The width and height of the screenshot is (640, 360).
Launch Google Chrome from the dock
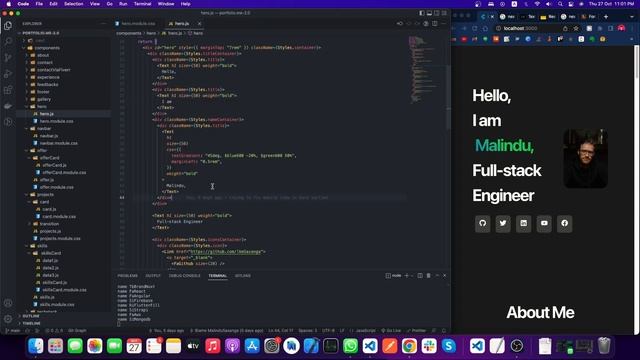click(409, 346)
